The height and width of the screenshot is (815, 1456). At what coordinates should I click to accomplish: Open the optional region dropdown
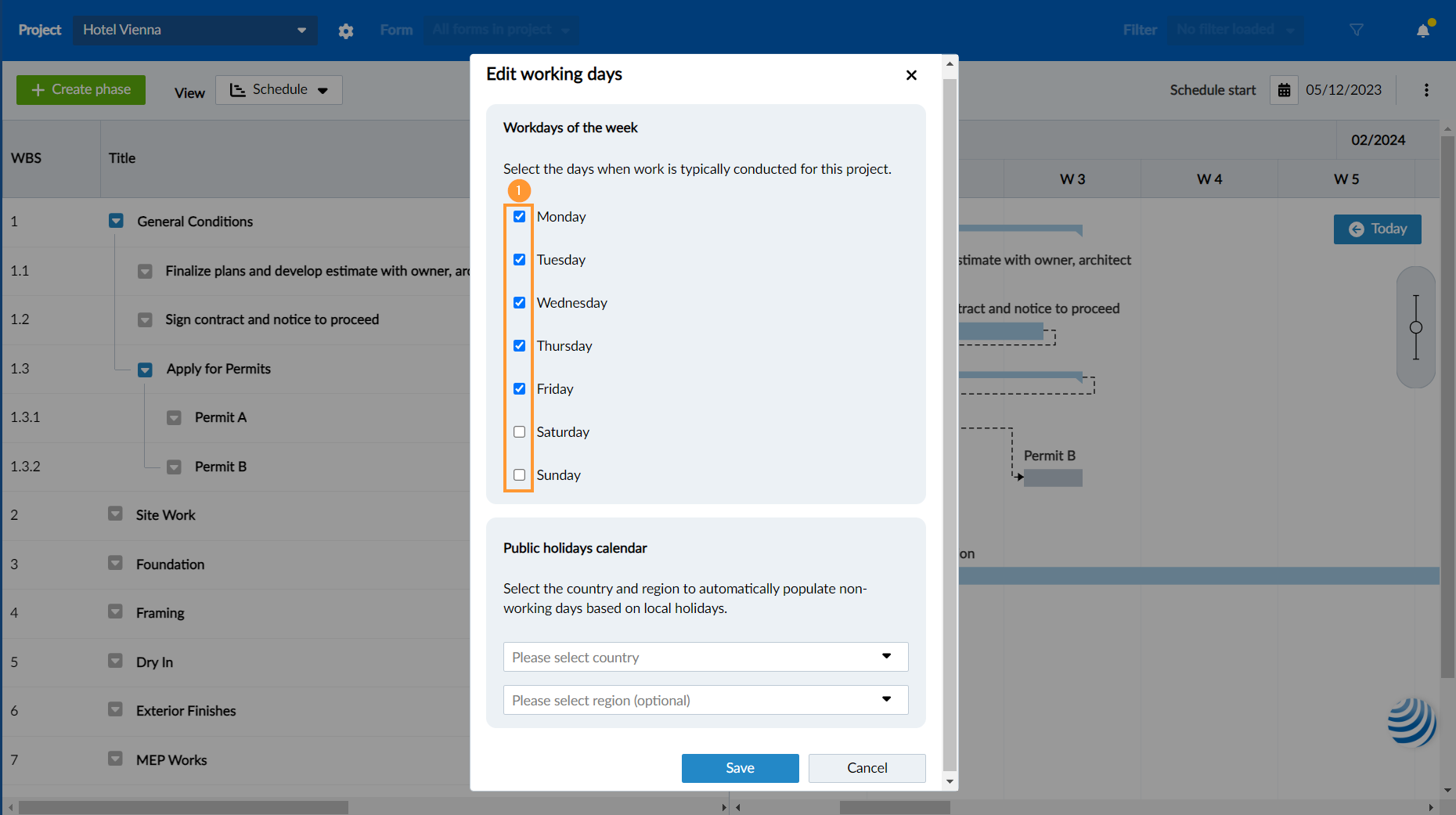click(705, 700)
